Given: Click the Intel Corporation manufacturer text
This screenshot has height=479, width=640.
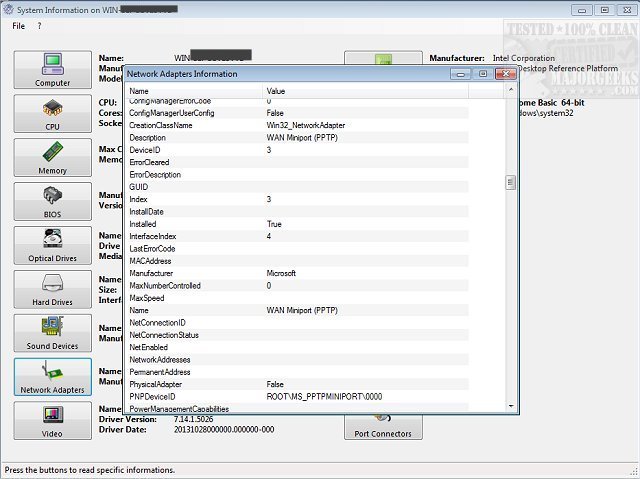Looking at the screenshot, I should [x=524, y=58].
